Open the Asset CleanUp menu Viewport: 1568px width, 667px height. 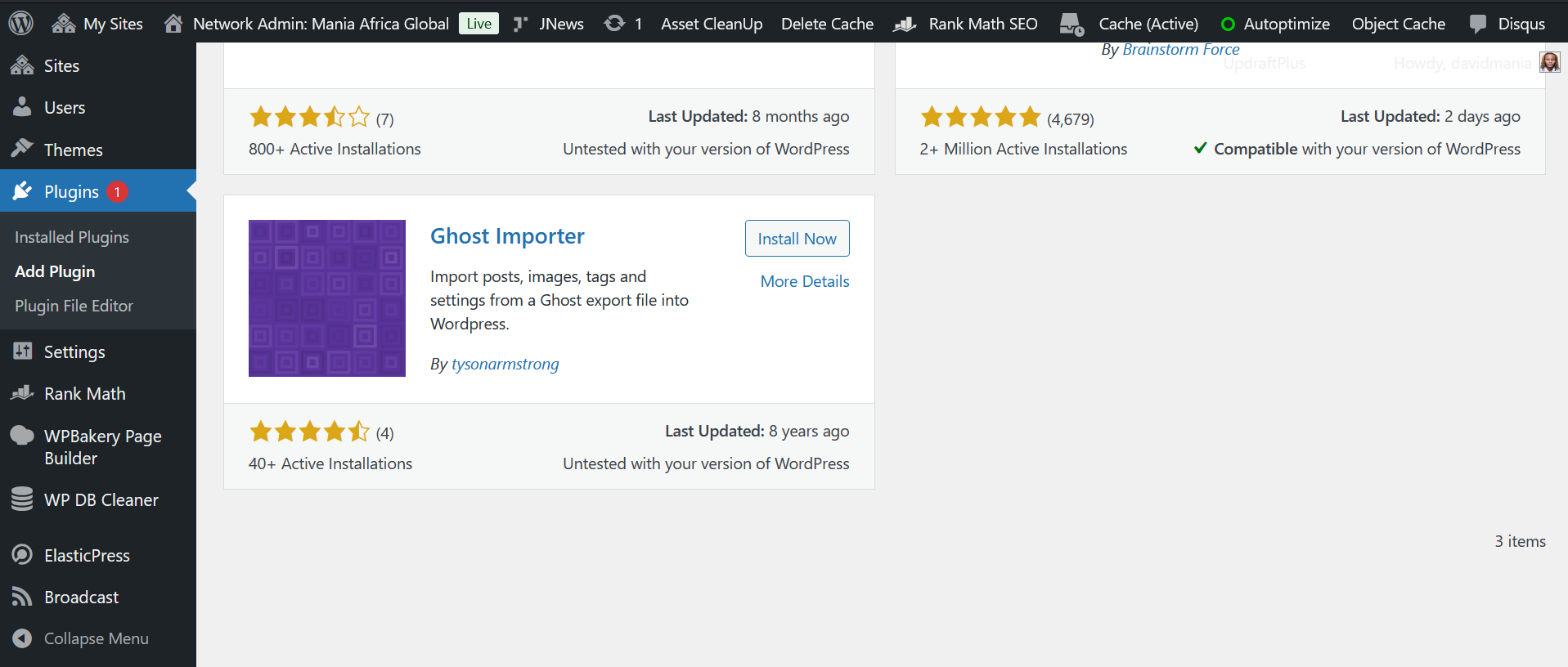[x=712, y=24]
